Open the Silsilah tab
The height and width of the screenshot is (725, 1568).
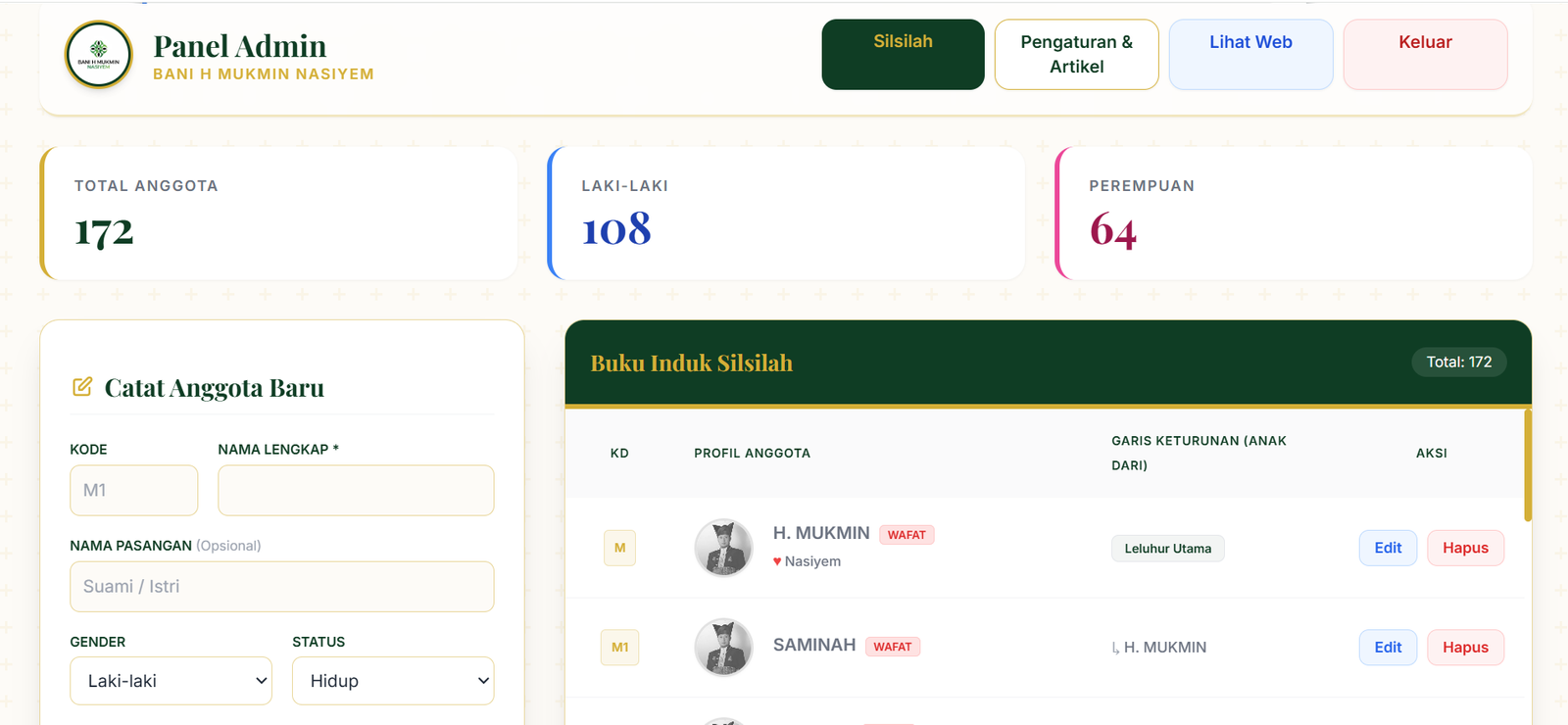tap(903, 54)
